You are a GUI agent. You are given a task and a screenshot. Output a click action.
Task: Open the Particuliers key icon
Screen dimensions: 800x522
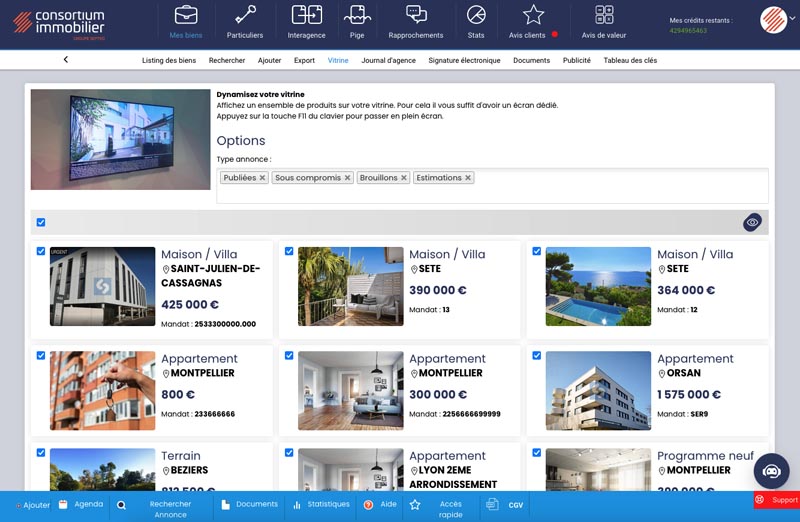tap(245, 15)
